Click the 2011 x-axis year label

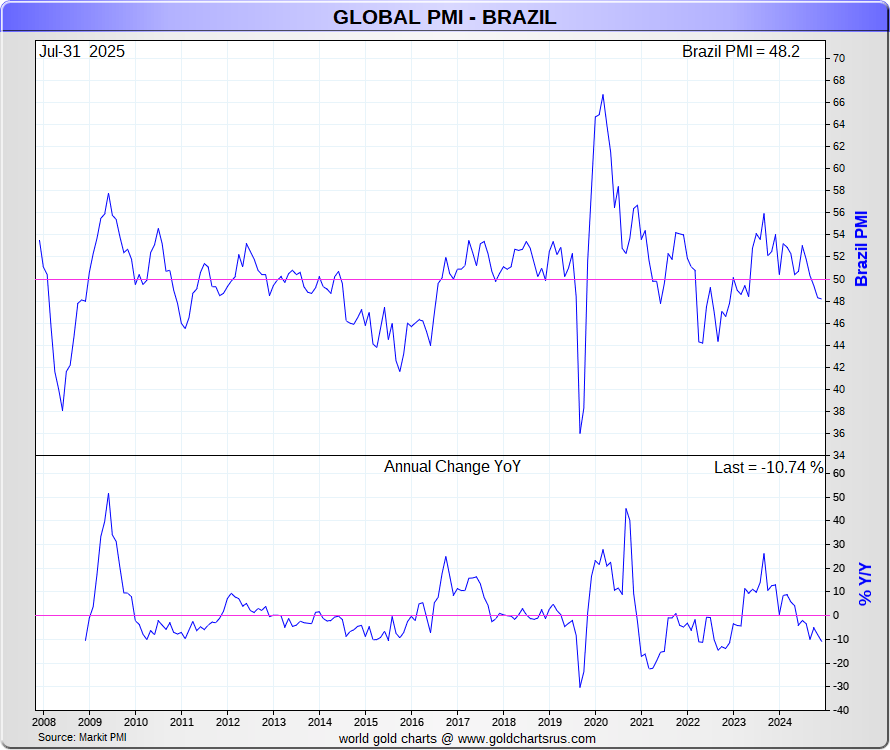[x=182, y=722]
